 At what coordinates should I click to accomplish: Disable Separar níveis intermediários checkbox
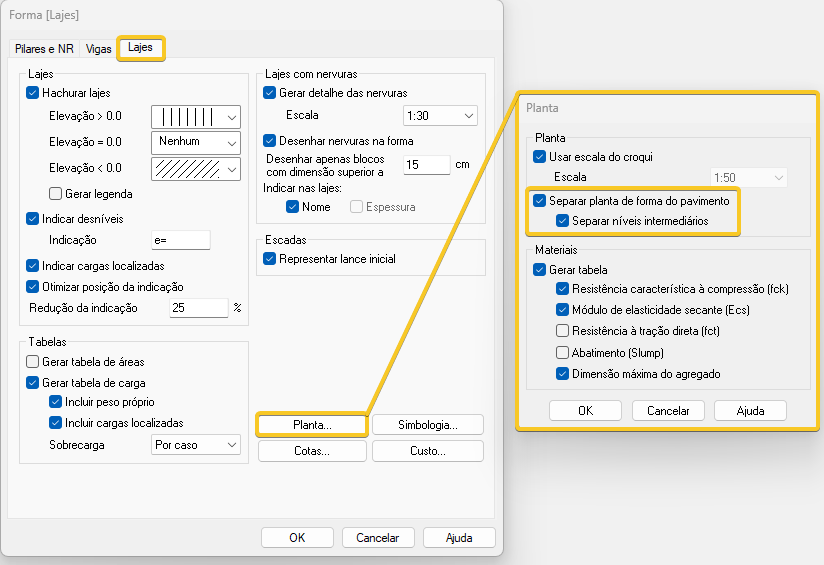(x=563, y=220)
